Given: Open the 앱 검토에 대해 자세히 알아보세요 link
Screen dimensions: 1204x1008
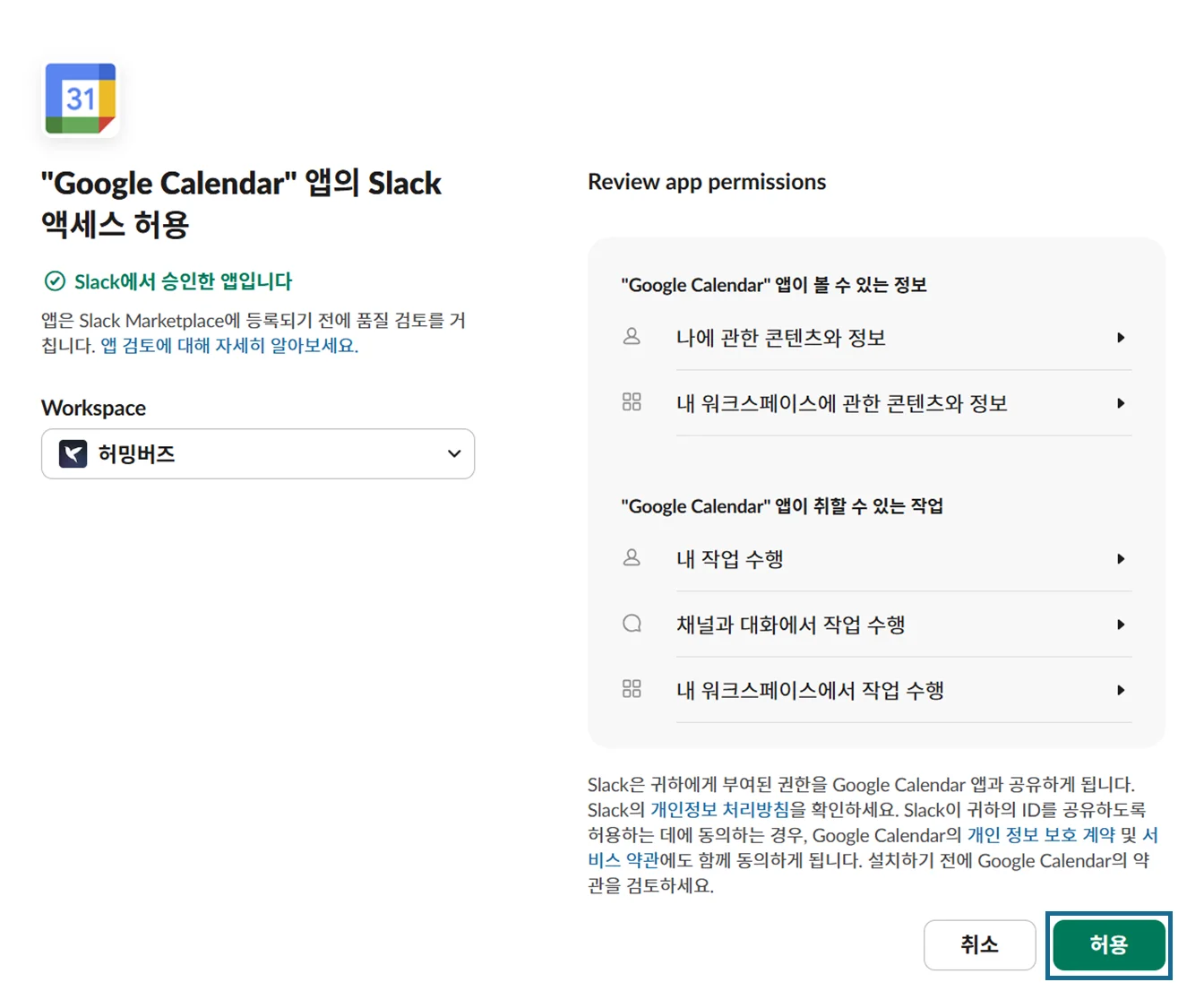Looking at the screenshot, I should pos(228,346).
